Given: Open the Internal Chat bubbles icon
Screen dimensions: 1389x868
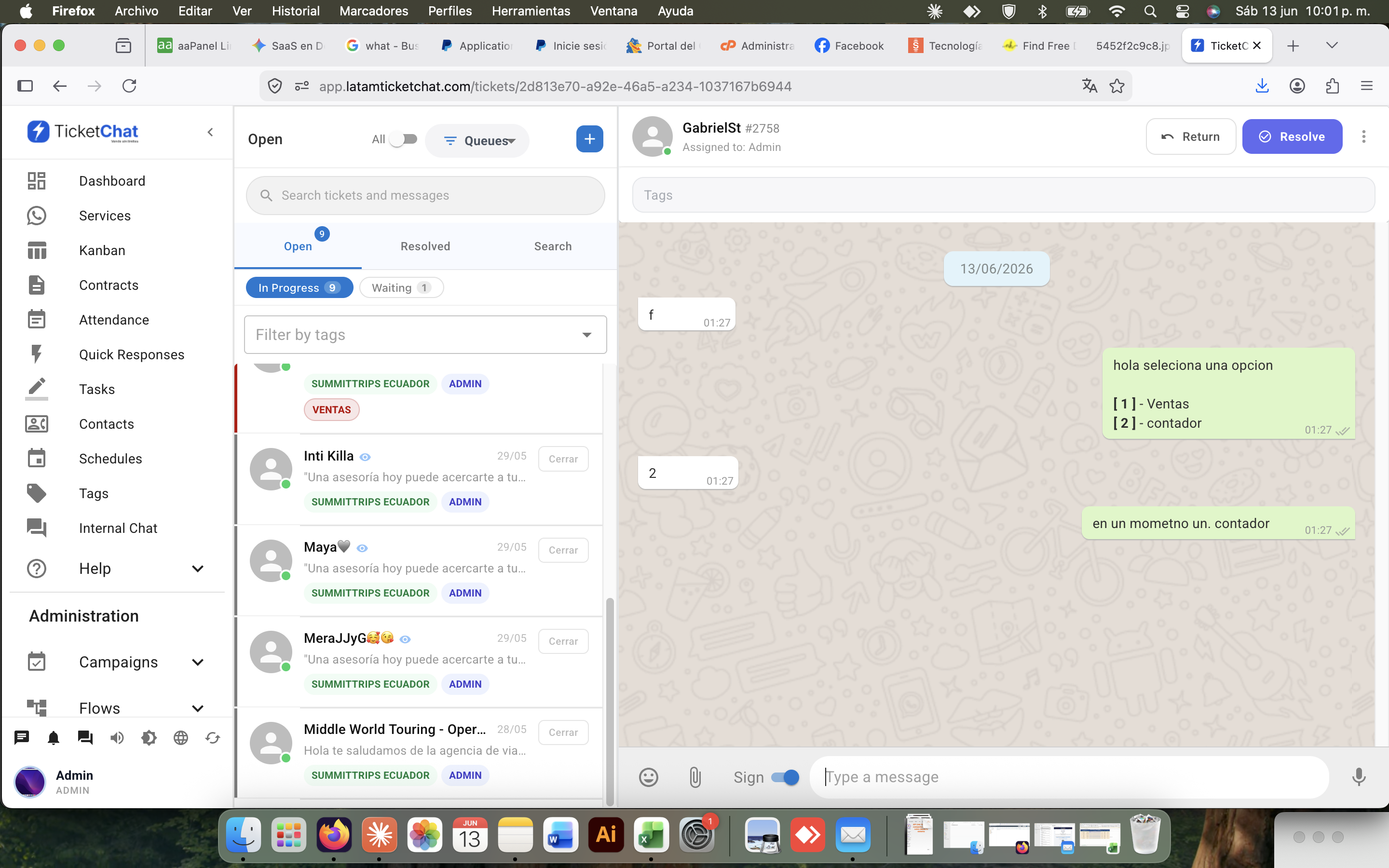Looking at the screenshot, I should pyautogui.click(x=36, y=528).
